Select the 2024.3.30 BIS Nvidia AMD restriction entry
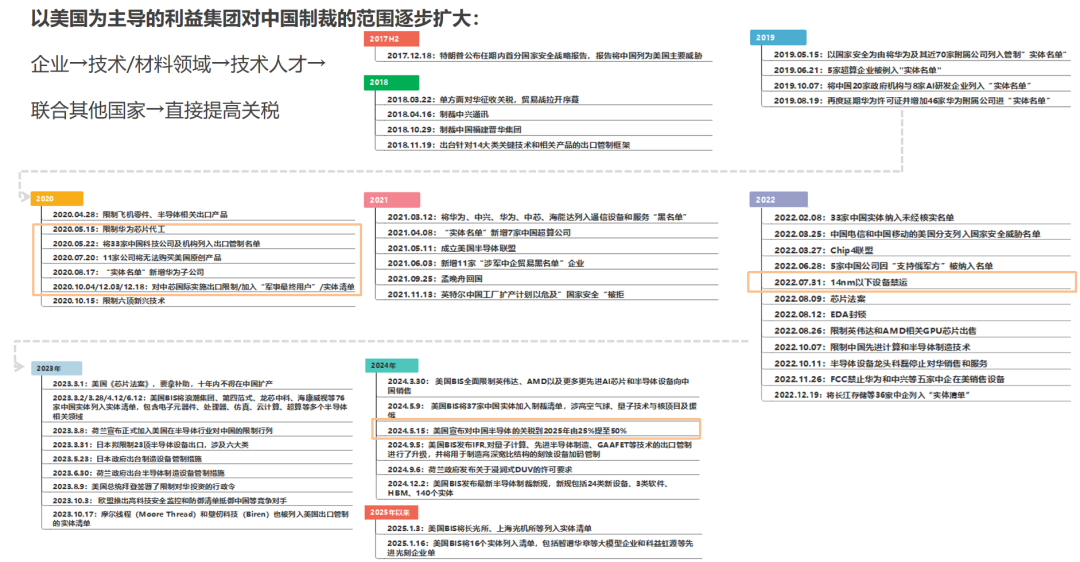 pos(538,386)
